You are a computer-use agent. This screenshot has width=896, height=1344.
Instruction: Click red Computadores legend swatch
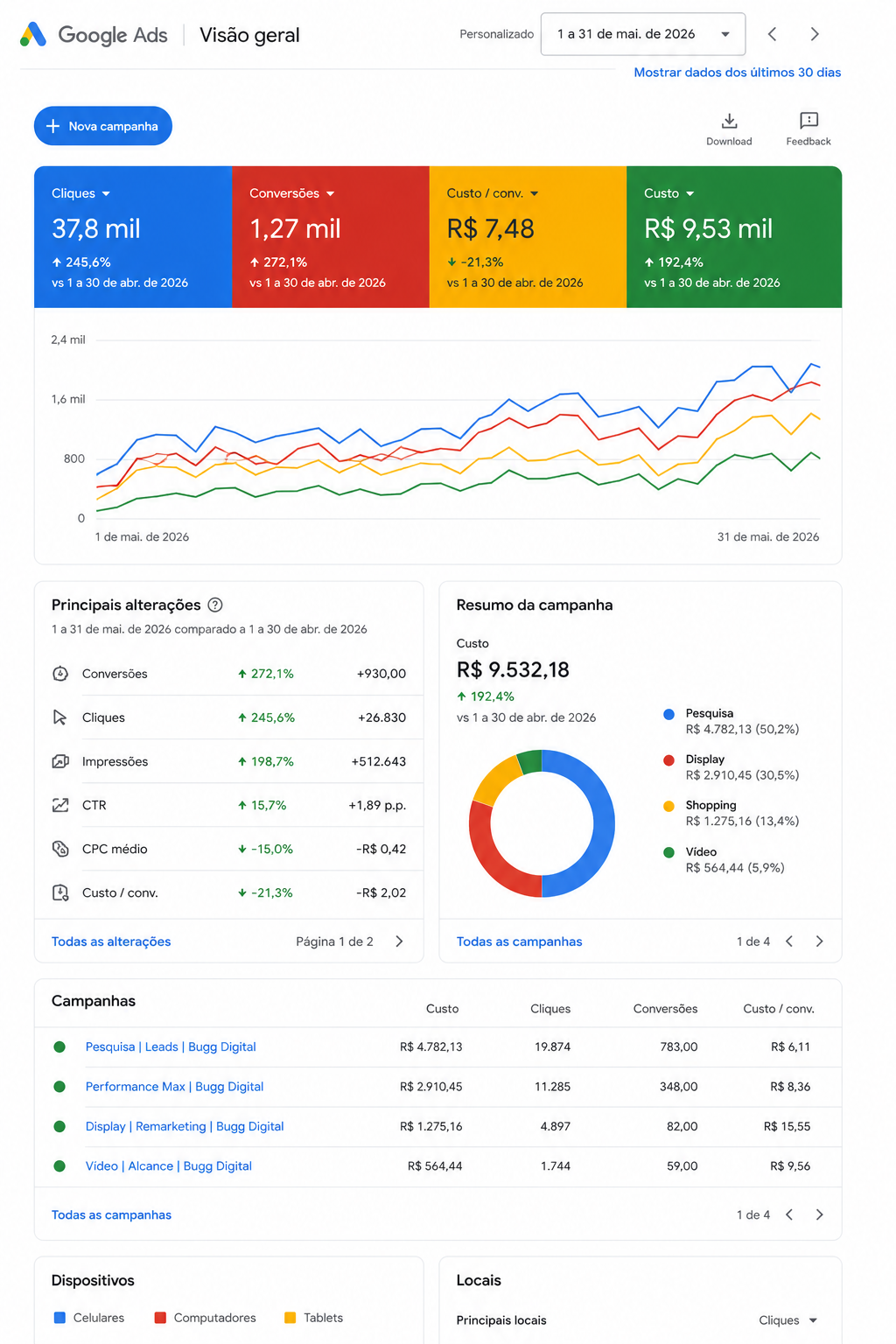(160, 1318)
